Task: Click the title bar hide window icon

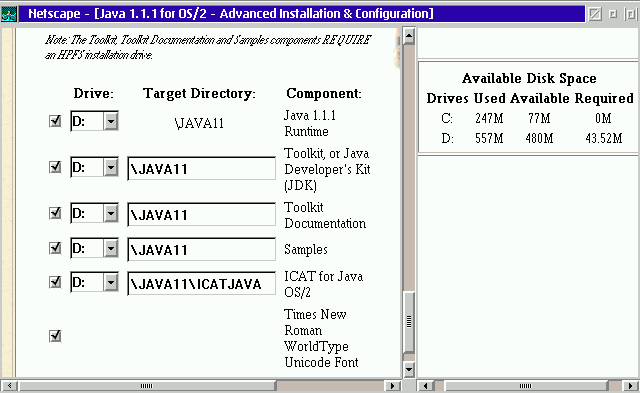Action: click(x=595, y=14)
